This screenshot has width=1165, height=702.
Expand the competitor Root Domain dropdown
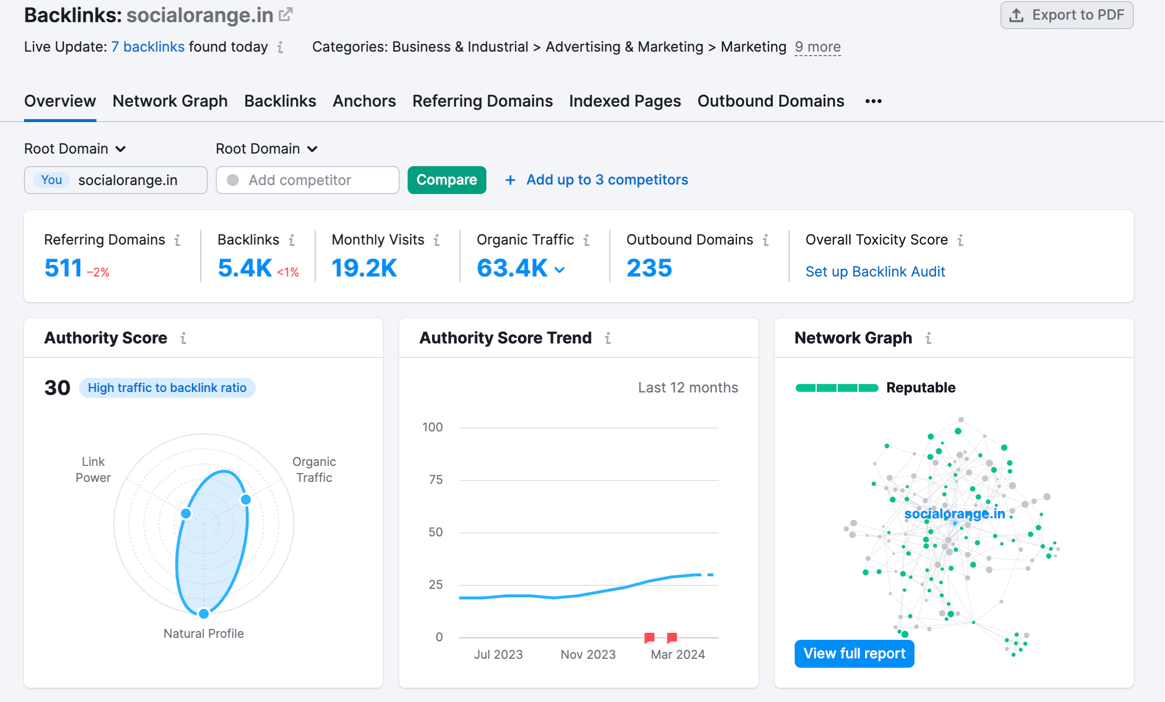tap(266, 149)
